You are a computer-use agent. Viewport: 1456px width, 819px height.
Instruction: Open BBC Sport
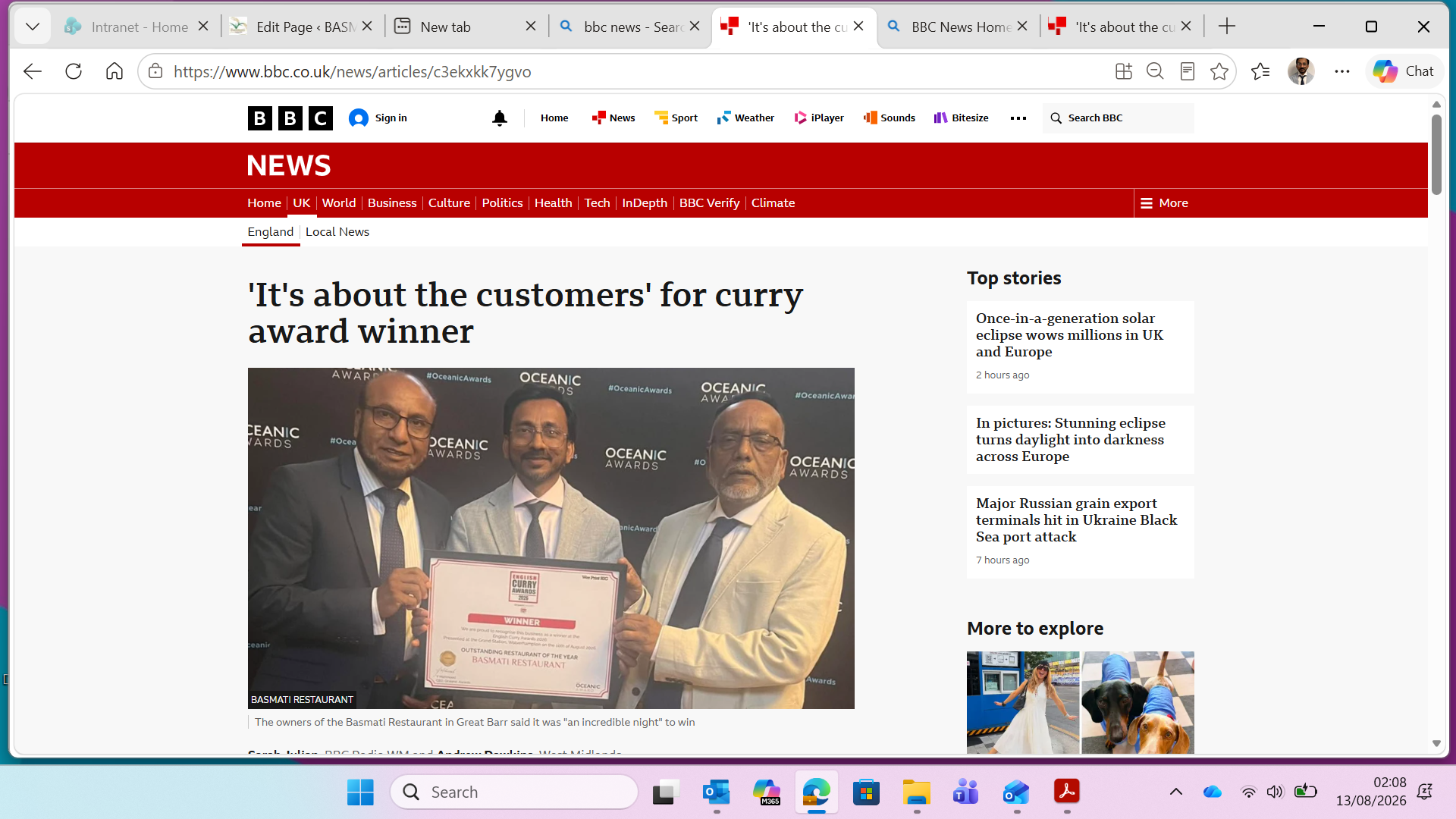click(x=676, y=118)
